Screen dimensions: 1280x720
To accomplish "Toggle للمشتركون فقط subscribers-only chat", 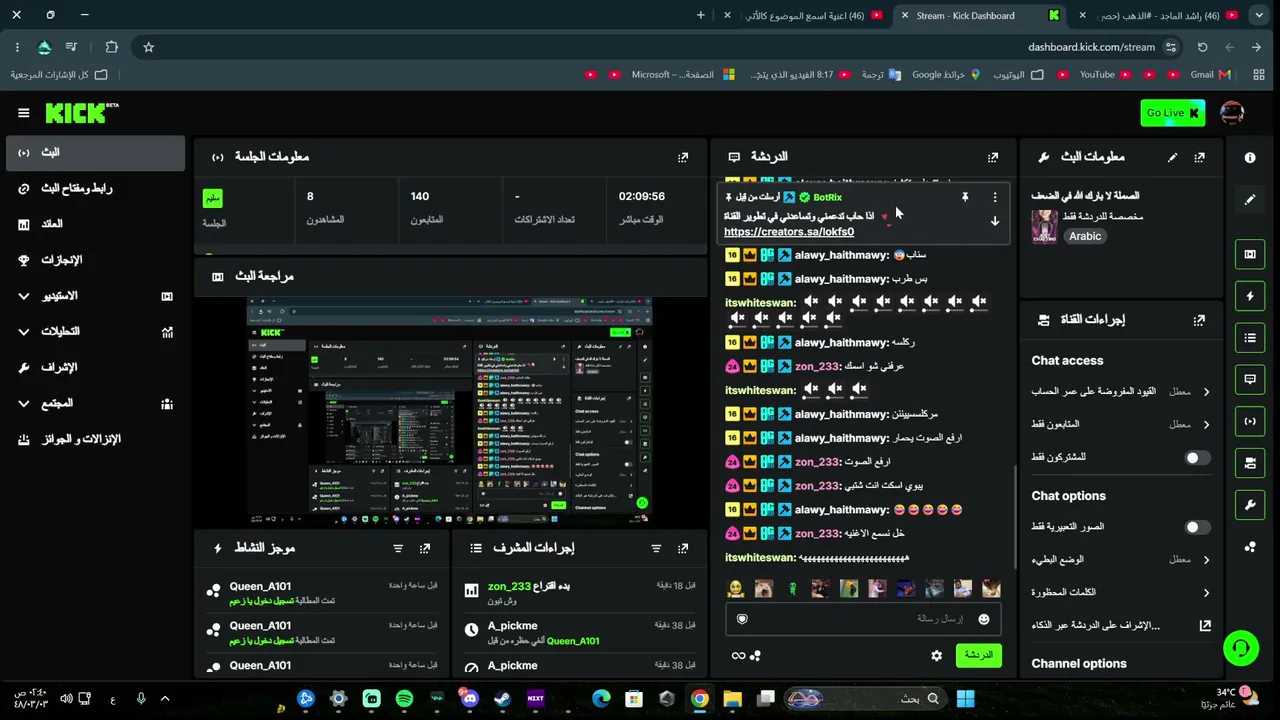I will pyautogui.click(x=1197, y=457).
